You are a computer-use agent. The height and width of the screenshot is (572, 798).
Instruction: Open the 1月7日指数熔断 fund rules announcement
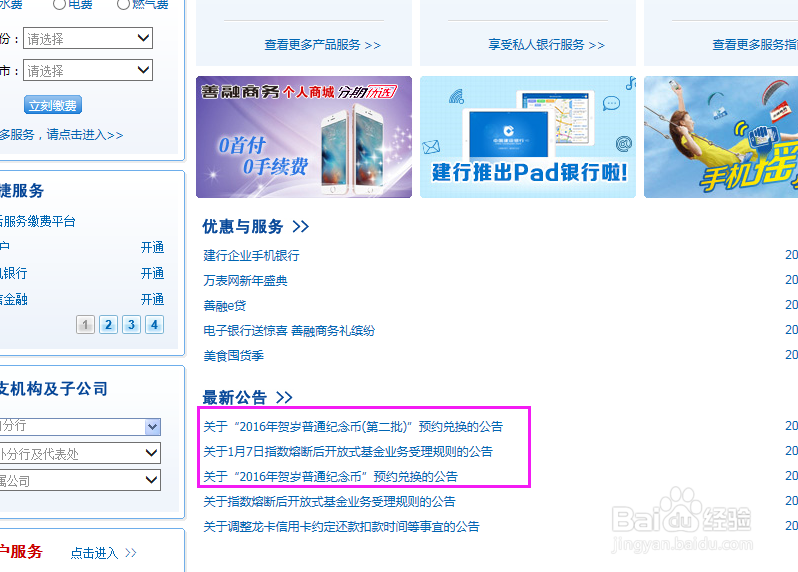click(348, 451)
